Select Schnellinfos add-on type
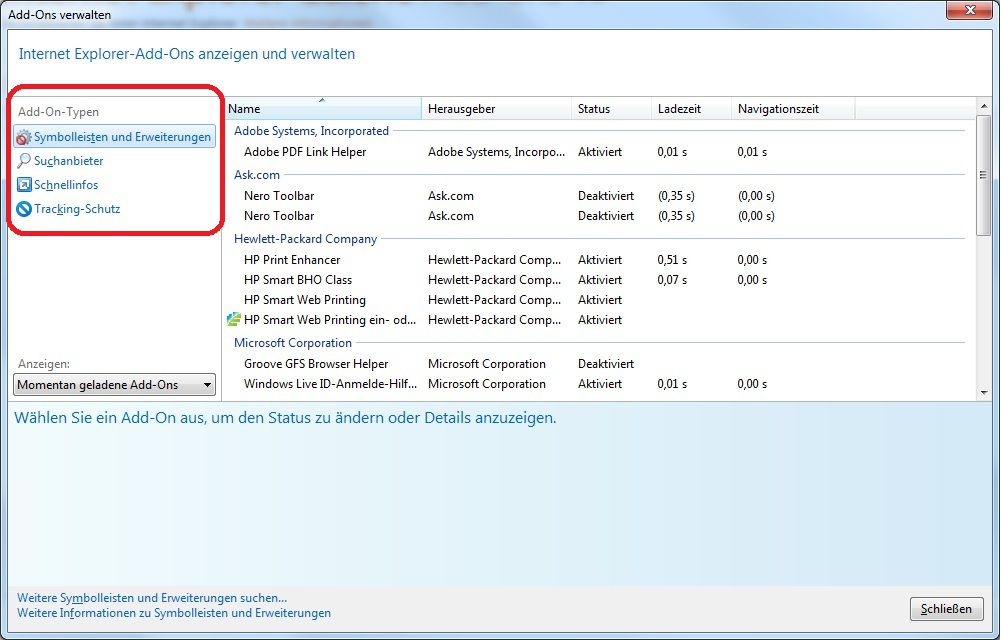 point(66,185)
